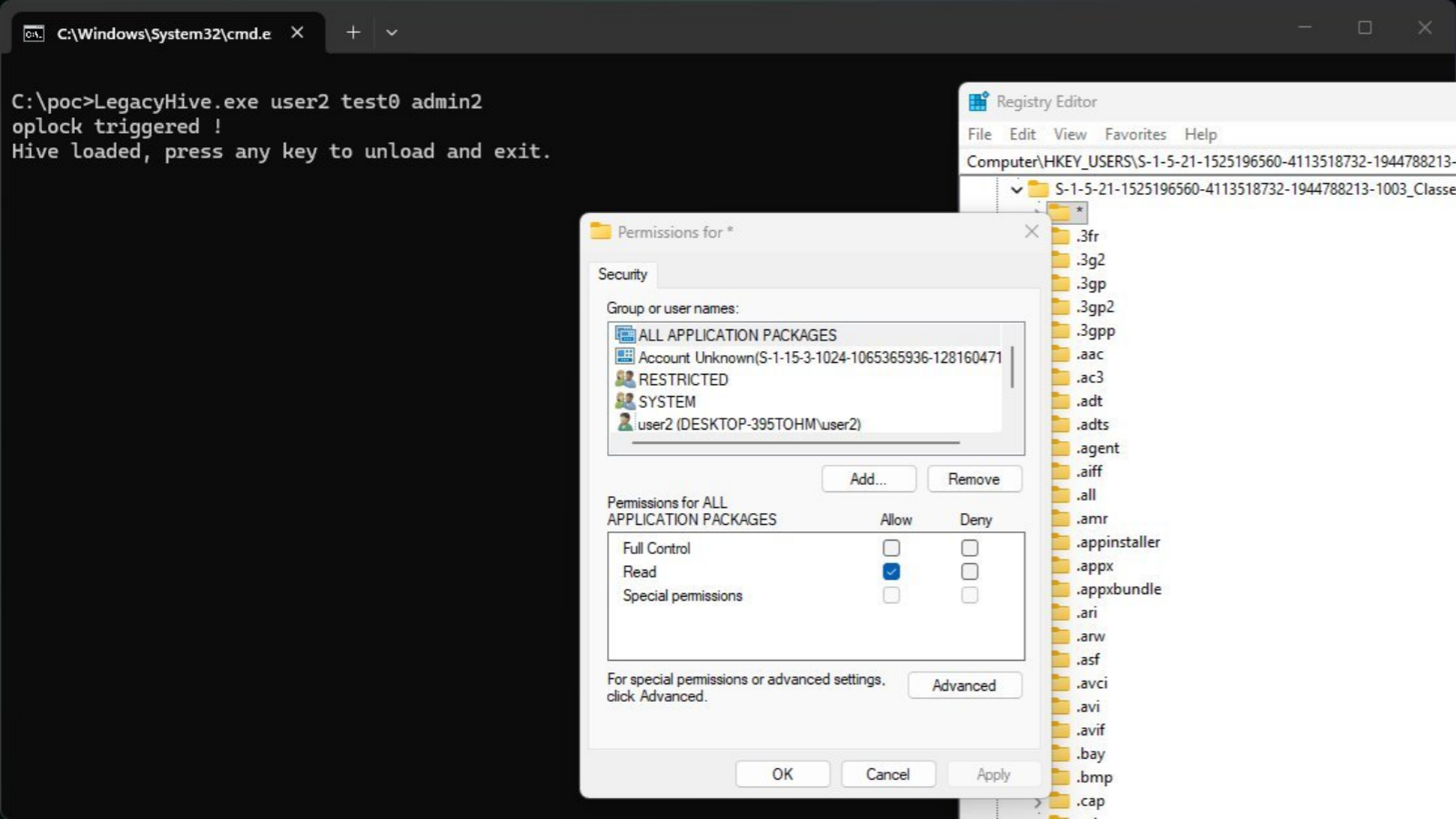Click the folder icon of the * key
This screenshot has width=1456, height=819.
1058,212
